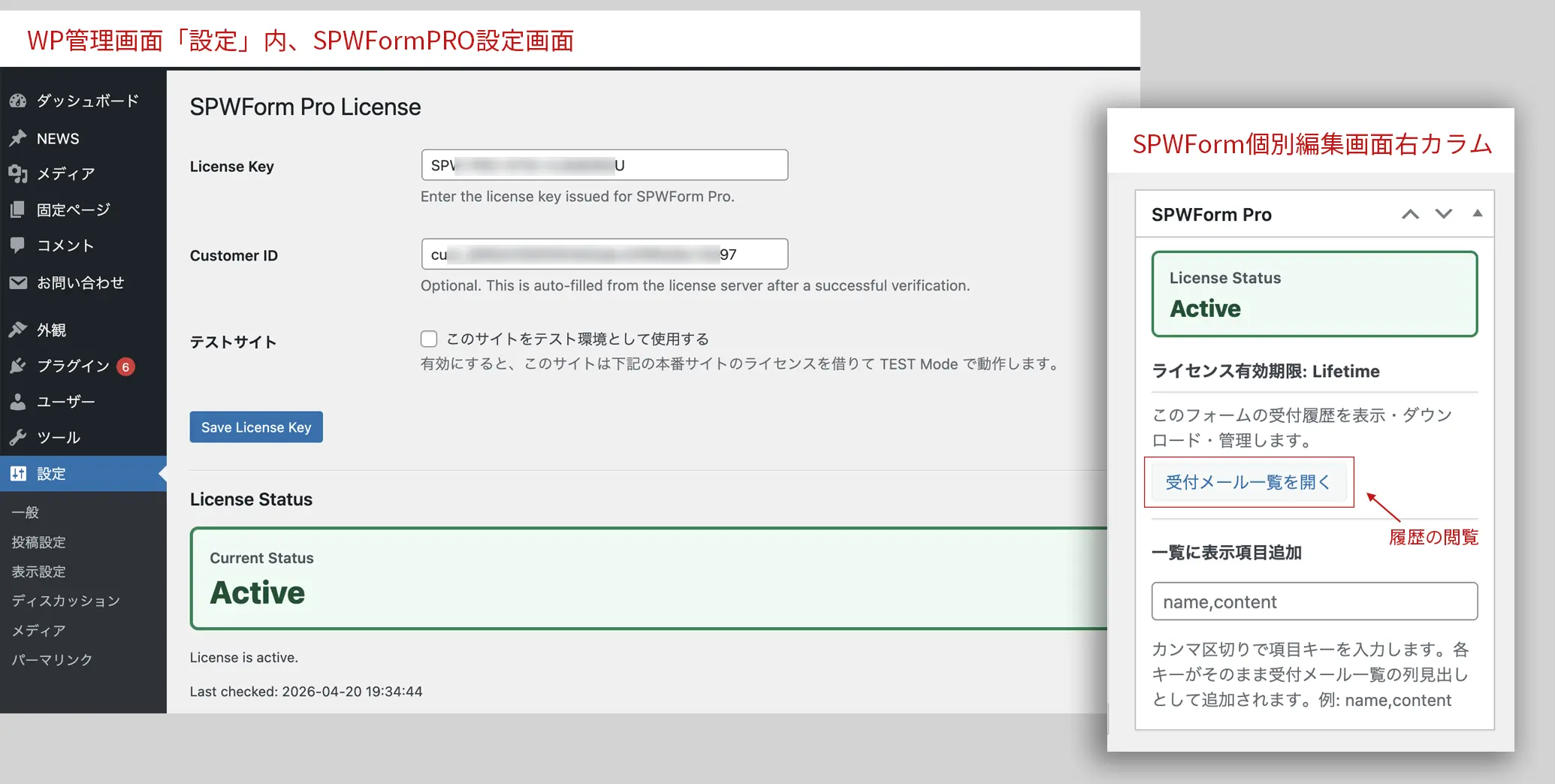Click the コメント speech bubble icon

(x=18, y=246)
